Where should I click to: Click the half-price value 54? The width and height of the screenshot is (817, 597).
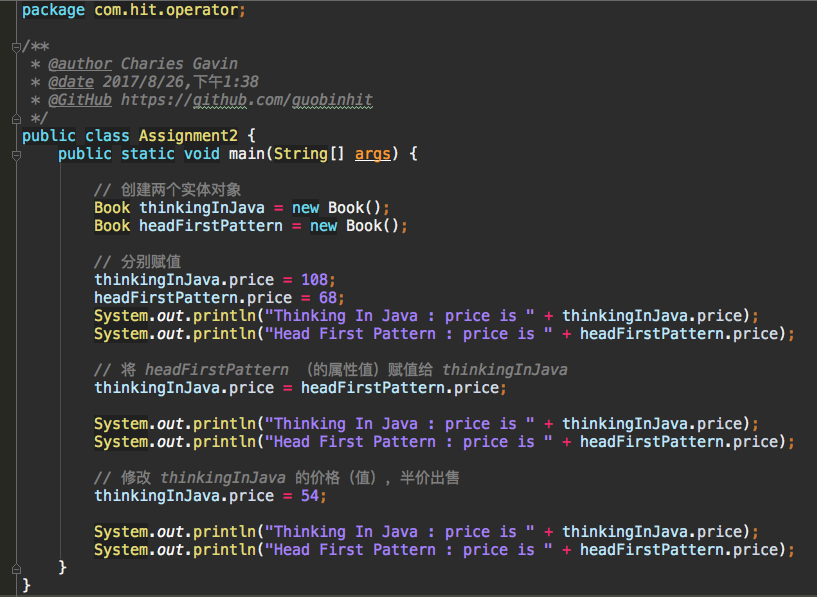pos(310,495)
